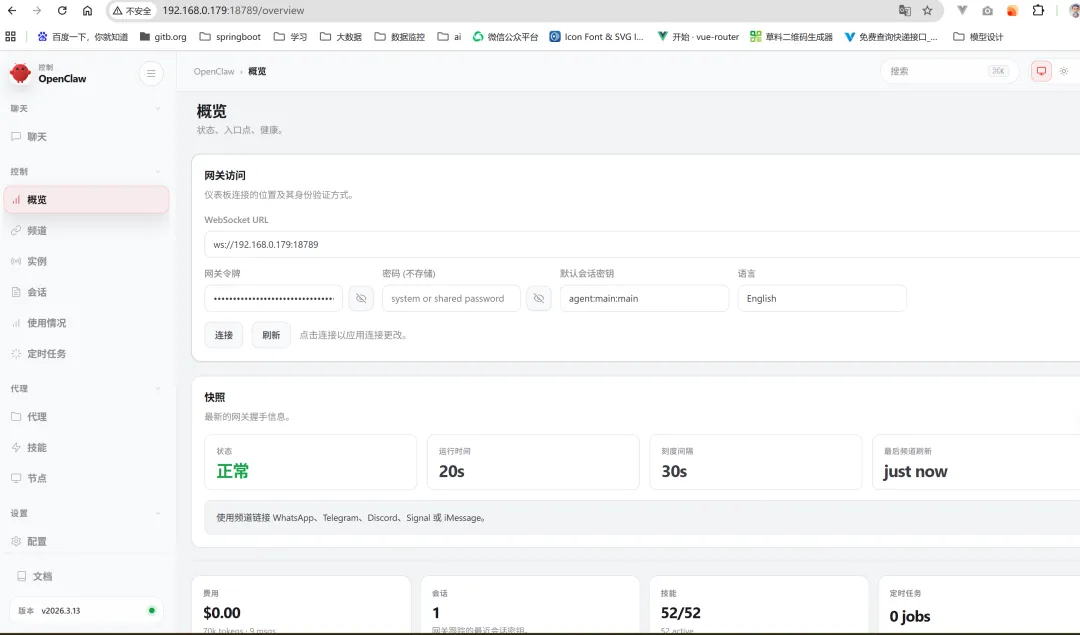Viewport: 1080px width, 635px height.
Task: Click the system or shared password field
Action: (x=451, y=298)
